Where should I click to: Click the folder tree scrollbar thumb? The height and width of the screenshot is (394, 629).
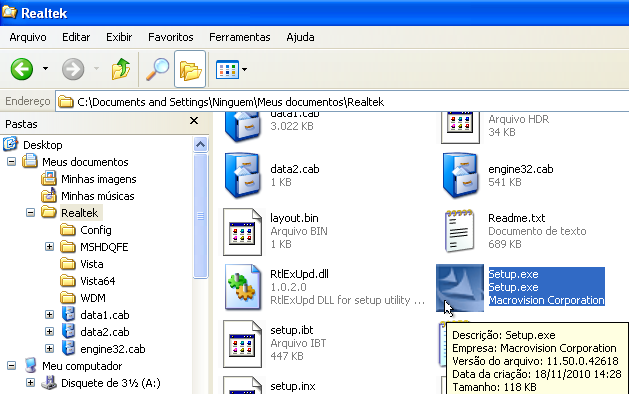tap(201, 216)
